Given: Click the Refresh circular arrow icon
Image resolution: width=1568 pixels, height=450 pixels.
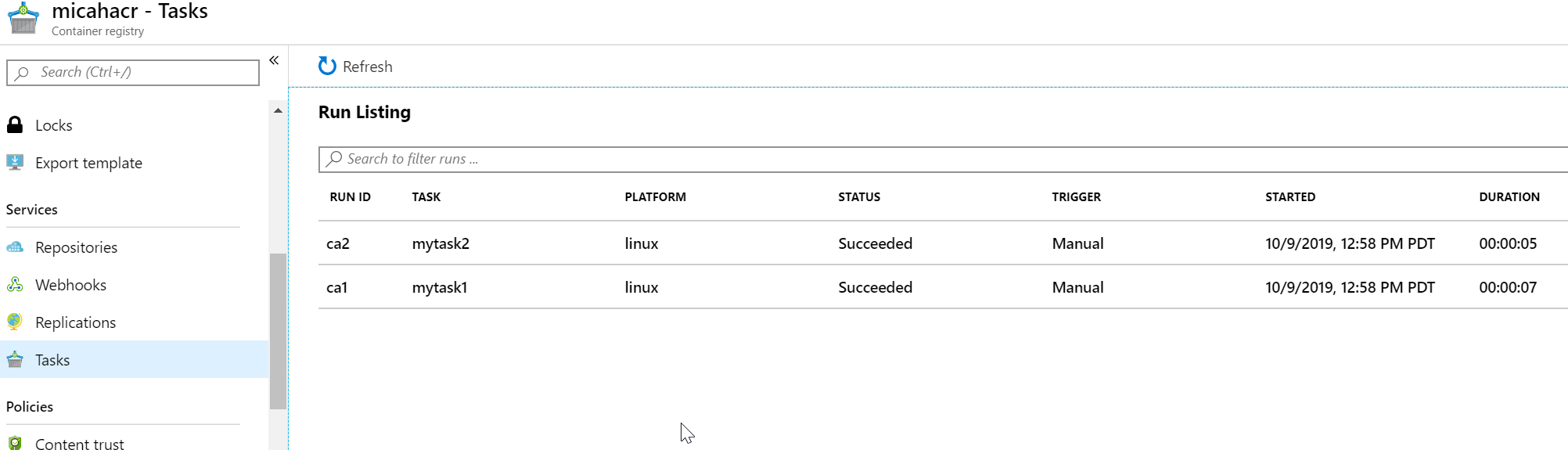Looking at the screenshot, I should pyautogui.click(x=327, y=67).
